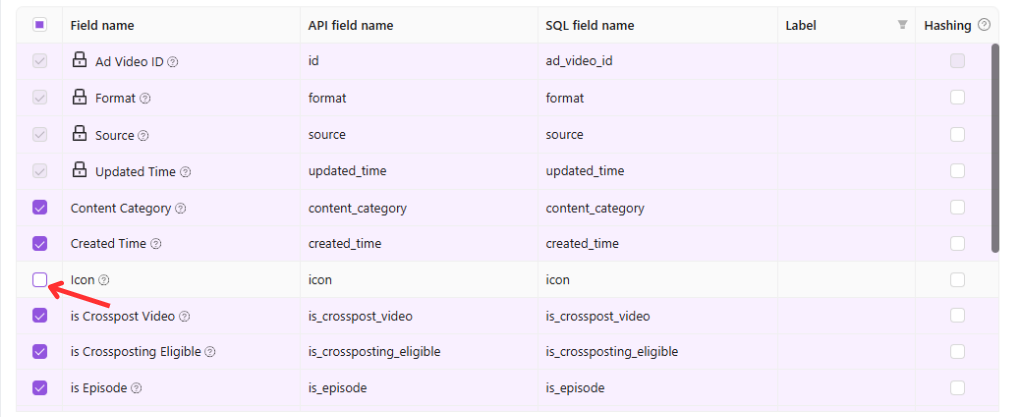
Task: Click the table's vertical scrollbar
Action: (x=995, y=148)
